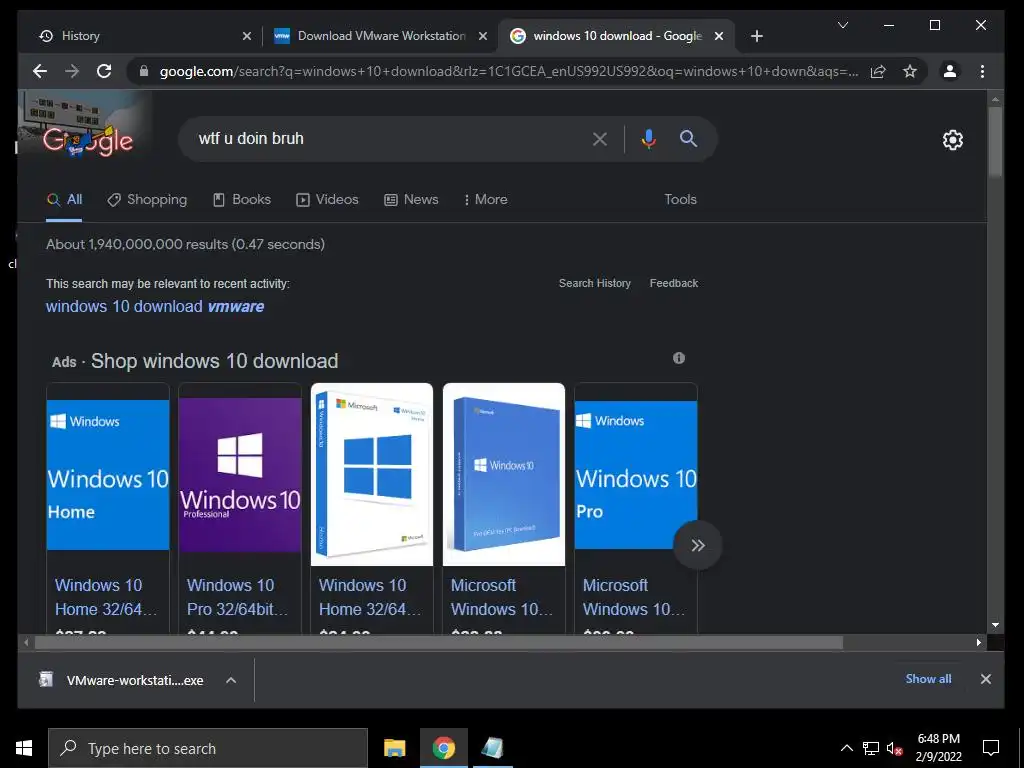Open Windows Start menu
The image size is (1024, 768).
coord(24,748)
